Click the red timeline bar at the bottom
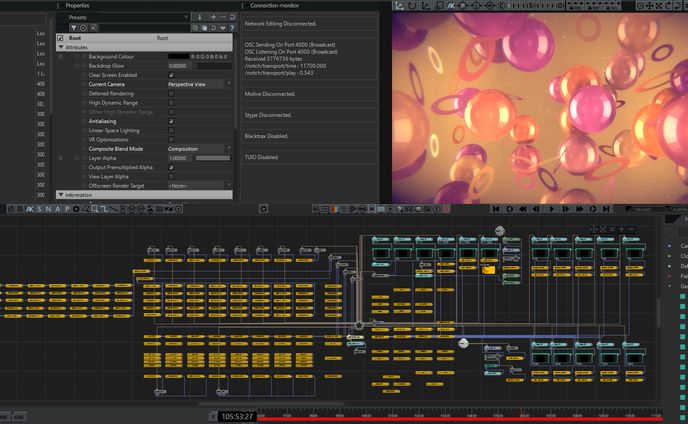 pos(459,419)
